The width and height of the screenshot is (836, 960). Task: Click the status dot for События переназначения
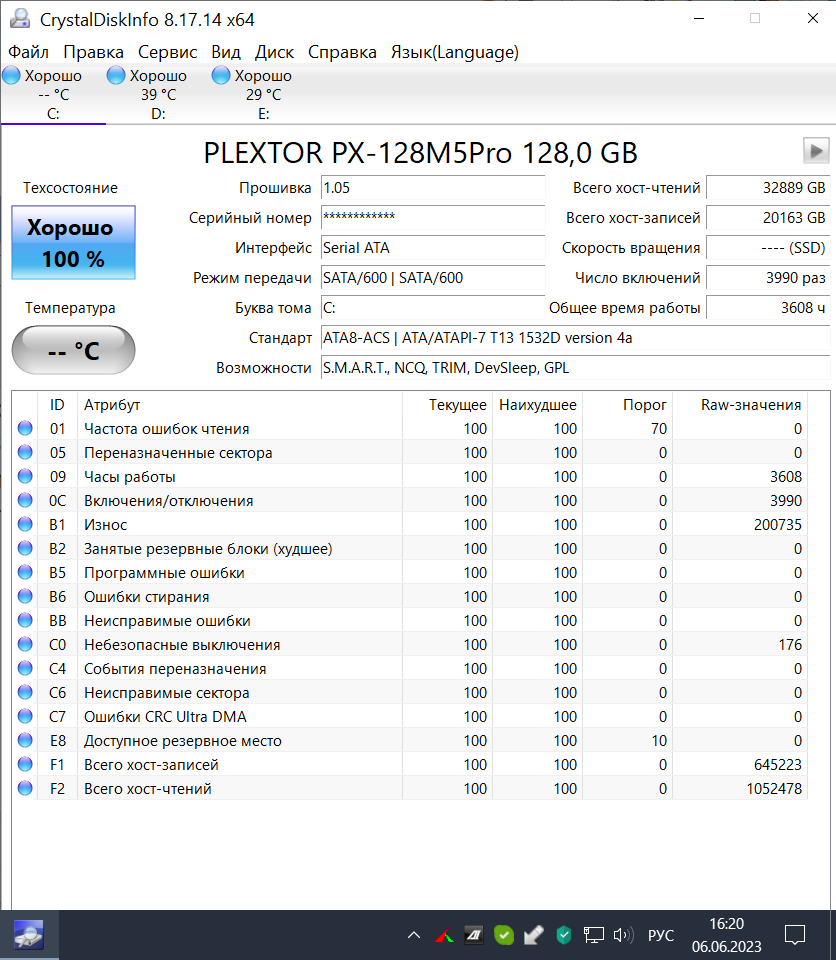25,668
